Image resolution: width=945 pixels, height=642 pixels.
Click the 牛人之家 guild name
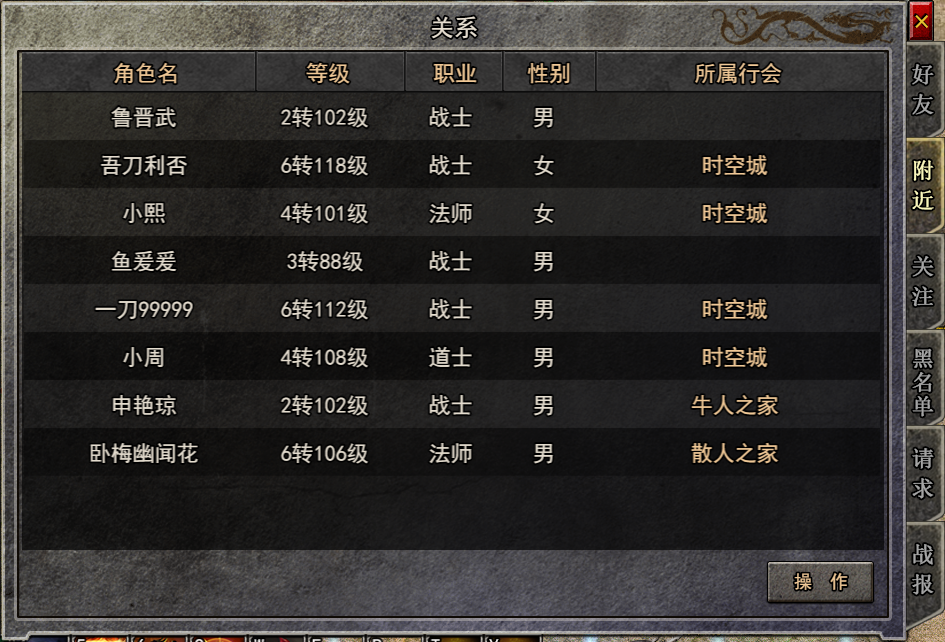[x=735, y=405]
